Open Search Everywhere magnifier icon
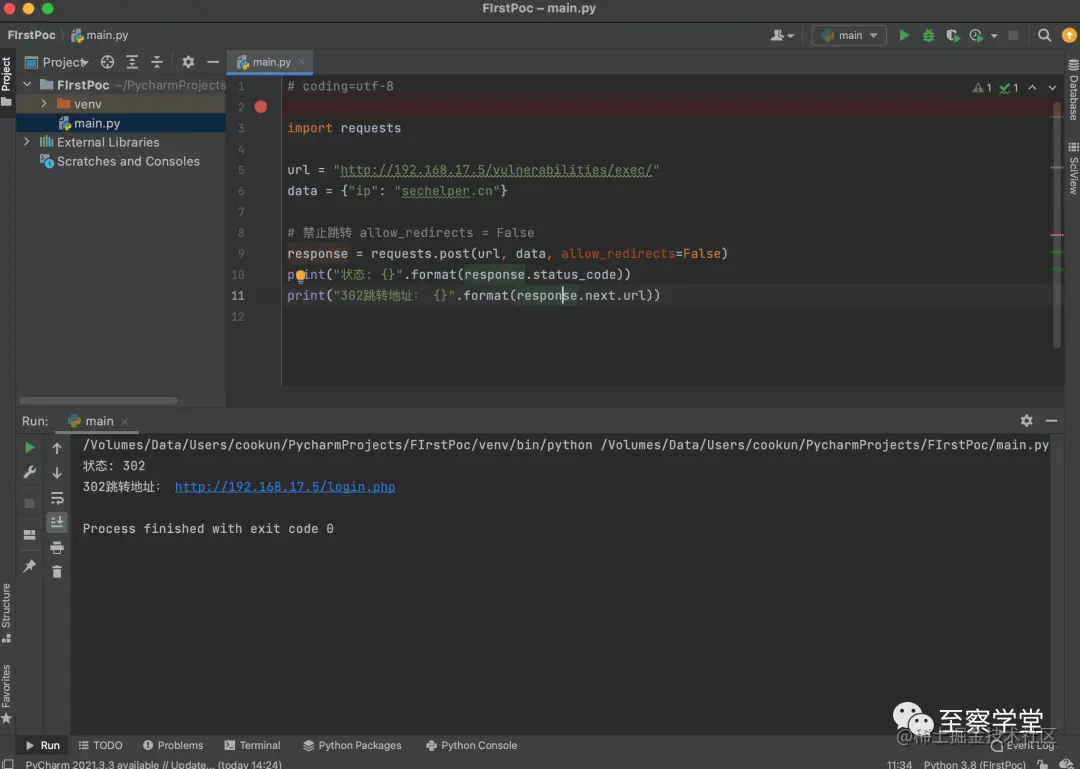 (x=1044, y=35)
